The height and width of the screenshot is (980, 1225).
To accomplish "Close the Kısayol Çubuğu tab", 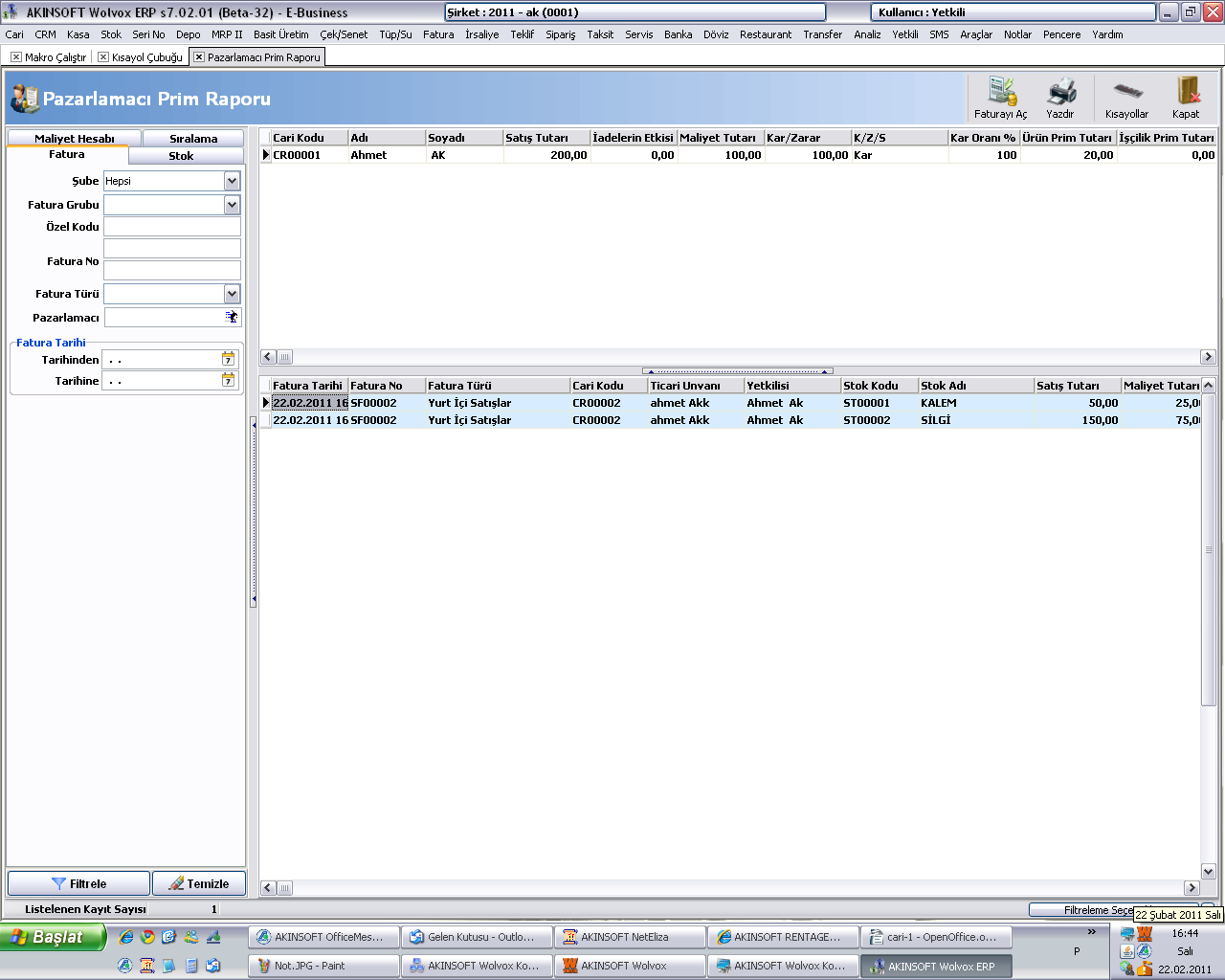I will pyautogui.click(x=103, y=57).
